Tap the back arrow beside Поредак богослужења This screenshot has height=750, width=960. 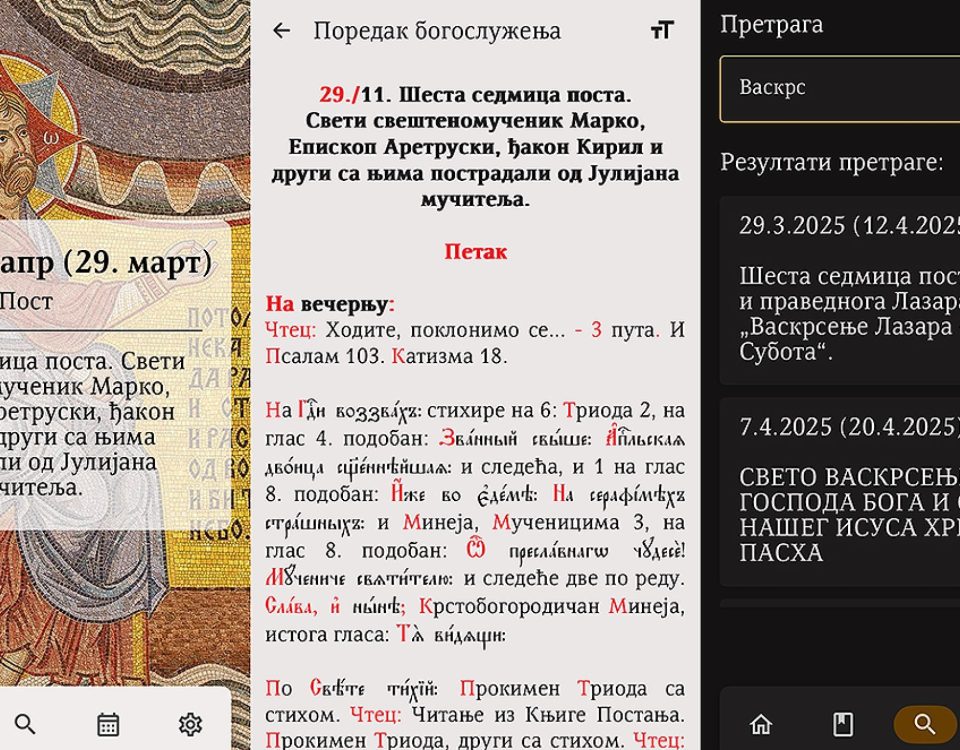[281, 31]
